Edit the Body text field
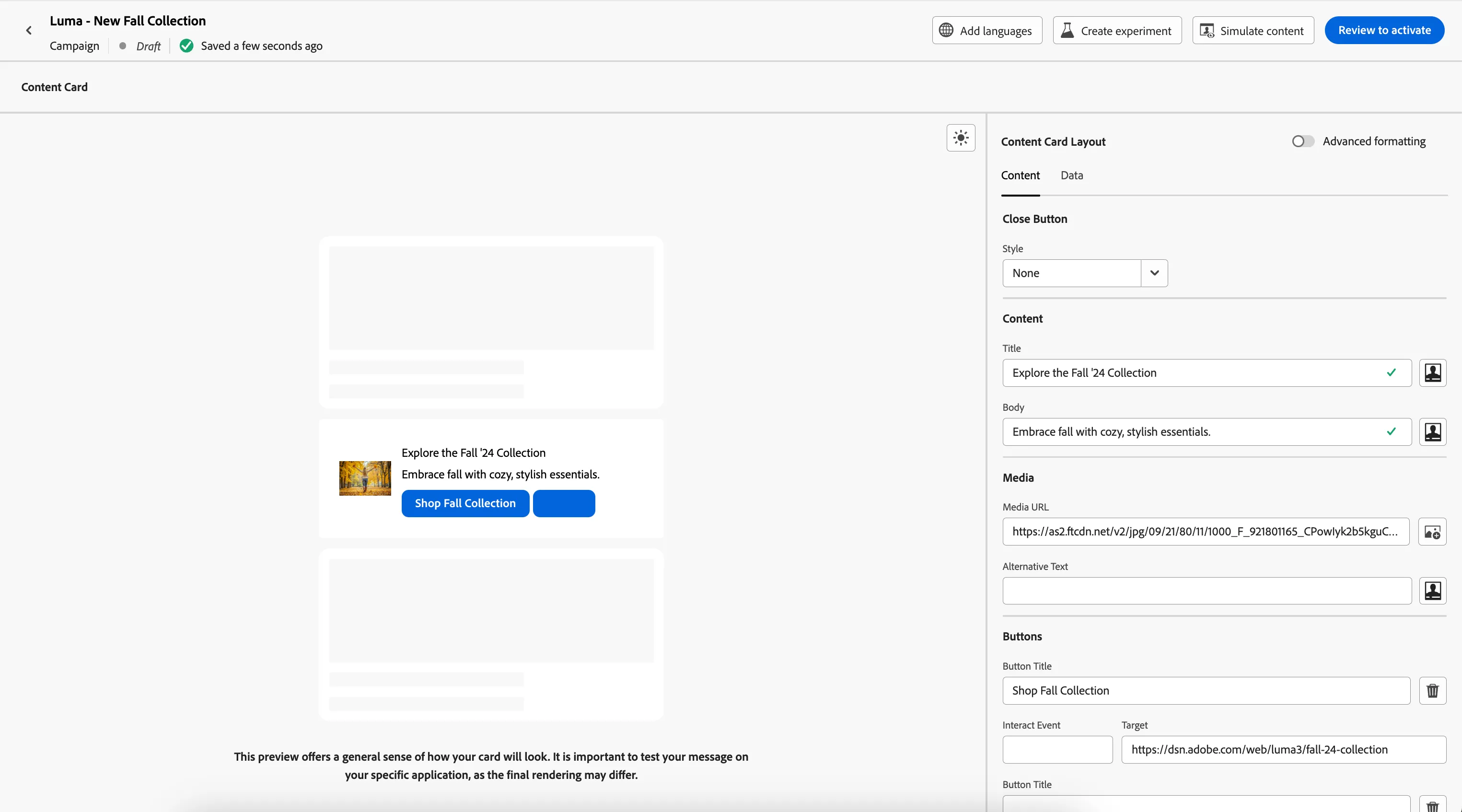 point(1207,432)
